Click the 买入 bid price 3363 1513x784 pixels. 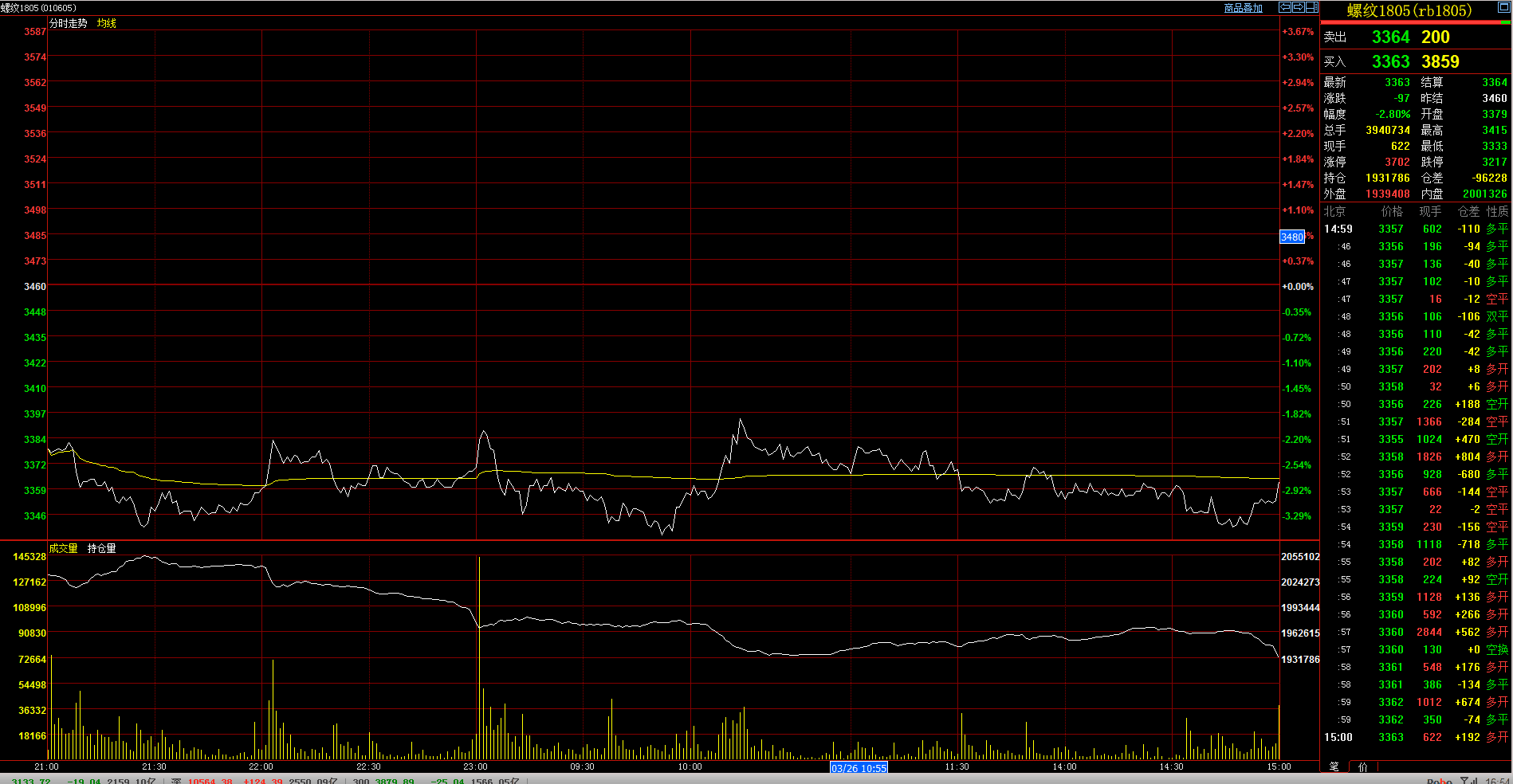[1390, 61]
